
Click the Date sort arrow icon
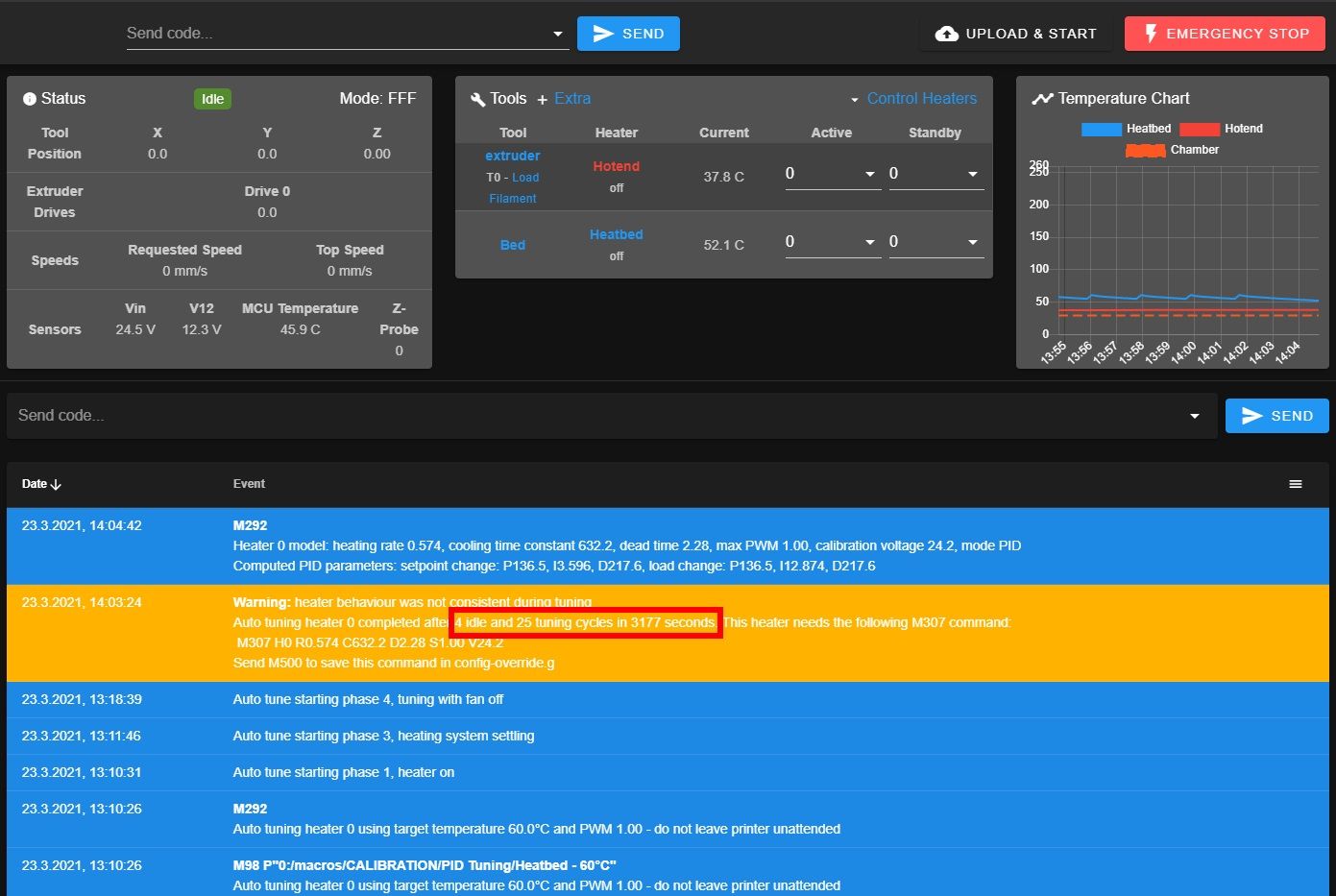click(x=56, y=484)
